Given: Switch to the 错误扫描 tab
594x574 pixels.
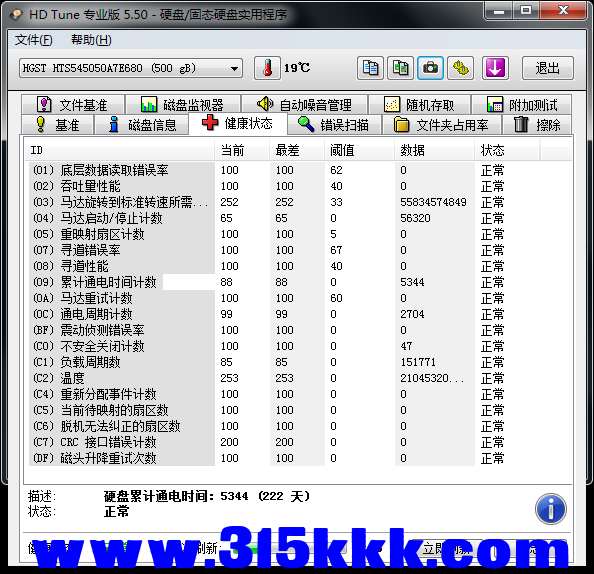Looking at the screenshot, I should tap(334, 125).
